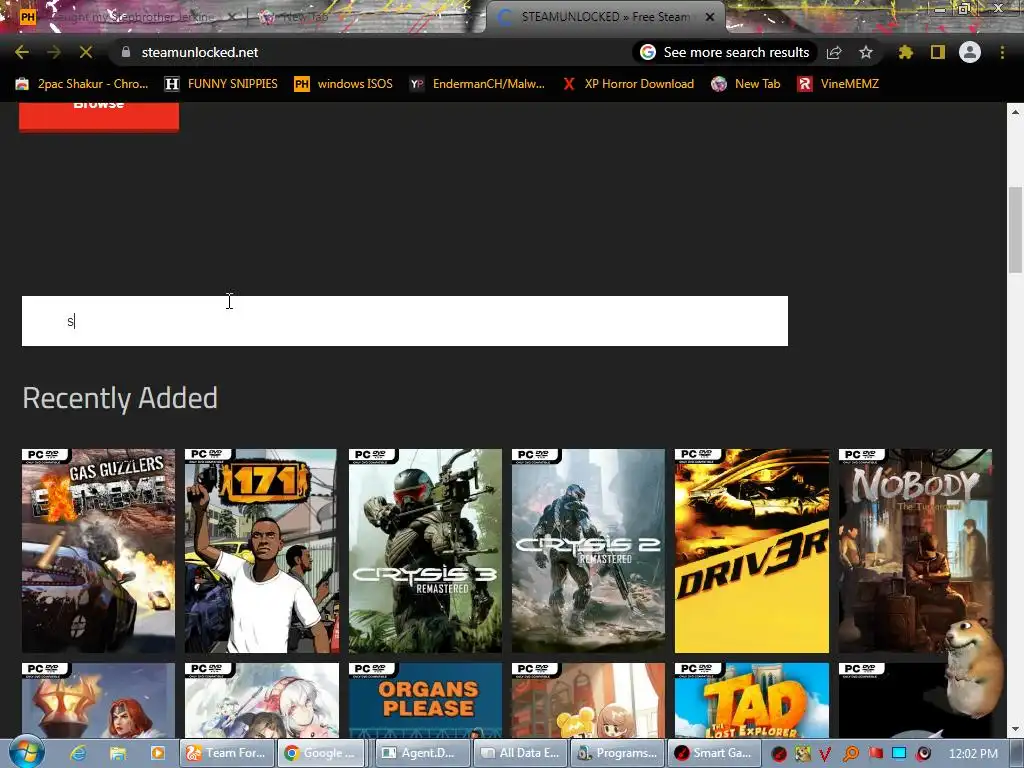Click the vertical scrollbar thumb
The width and height of the screenshot is (1024, 768).
point(1015,230)
